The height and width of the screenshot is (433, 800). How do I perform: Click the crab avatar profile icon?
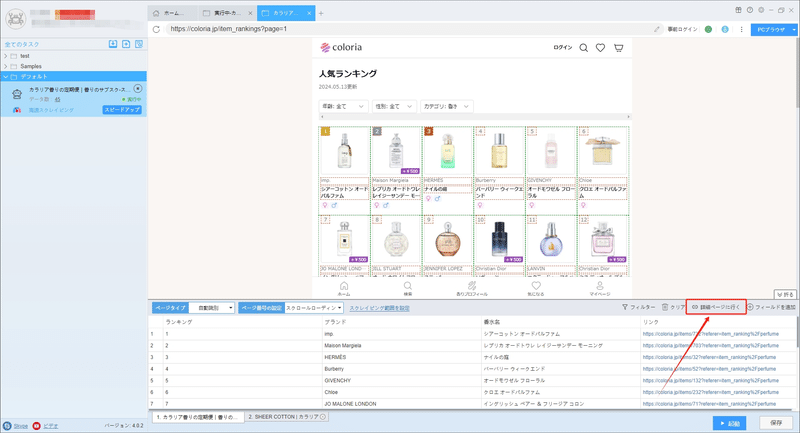(16, 19)
